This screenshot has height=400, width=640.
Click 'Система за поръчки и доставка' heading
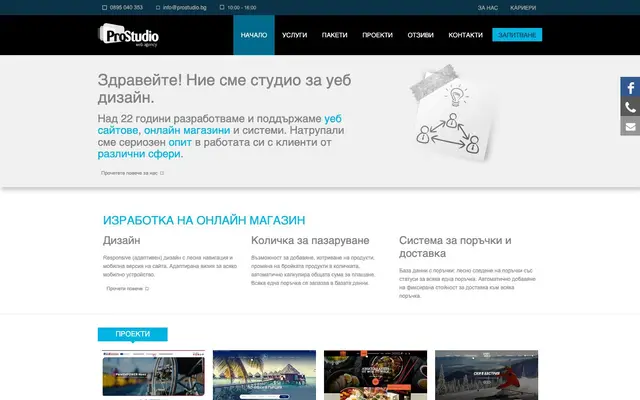[455, 247]
